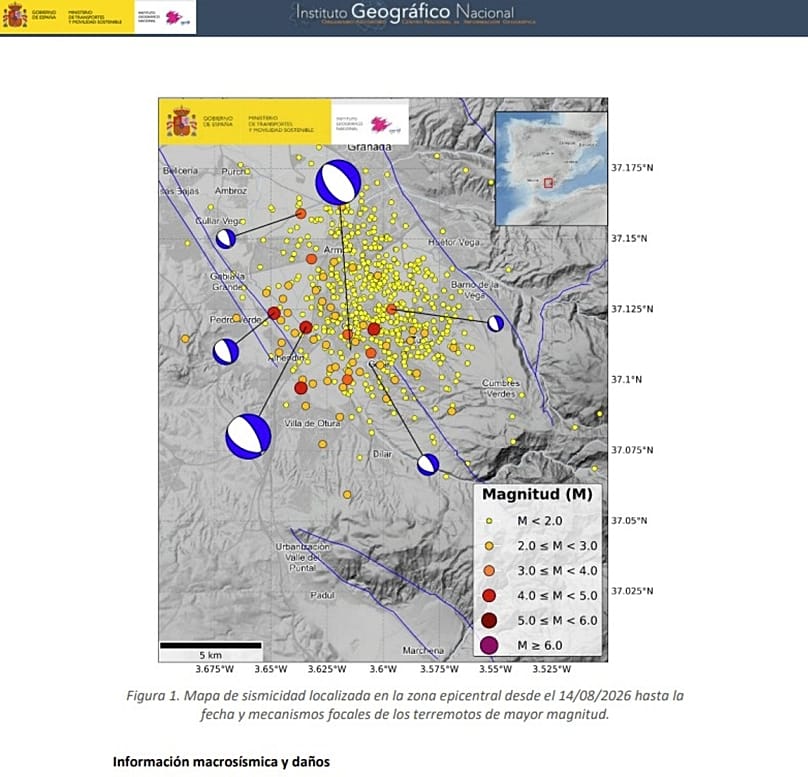
Task: Click the Padul place label
Action: pyautogui.click(x=322, y=595)
